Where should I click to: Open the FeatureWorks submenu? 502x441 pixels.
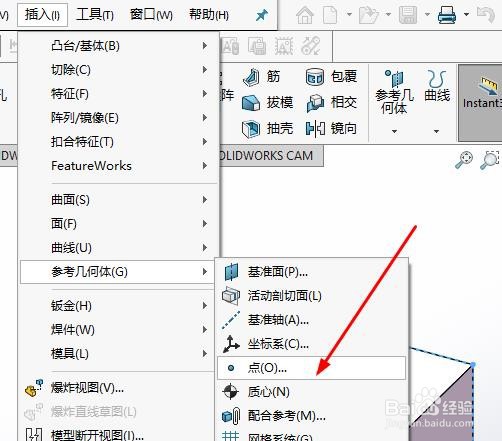119,166
